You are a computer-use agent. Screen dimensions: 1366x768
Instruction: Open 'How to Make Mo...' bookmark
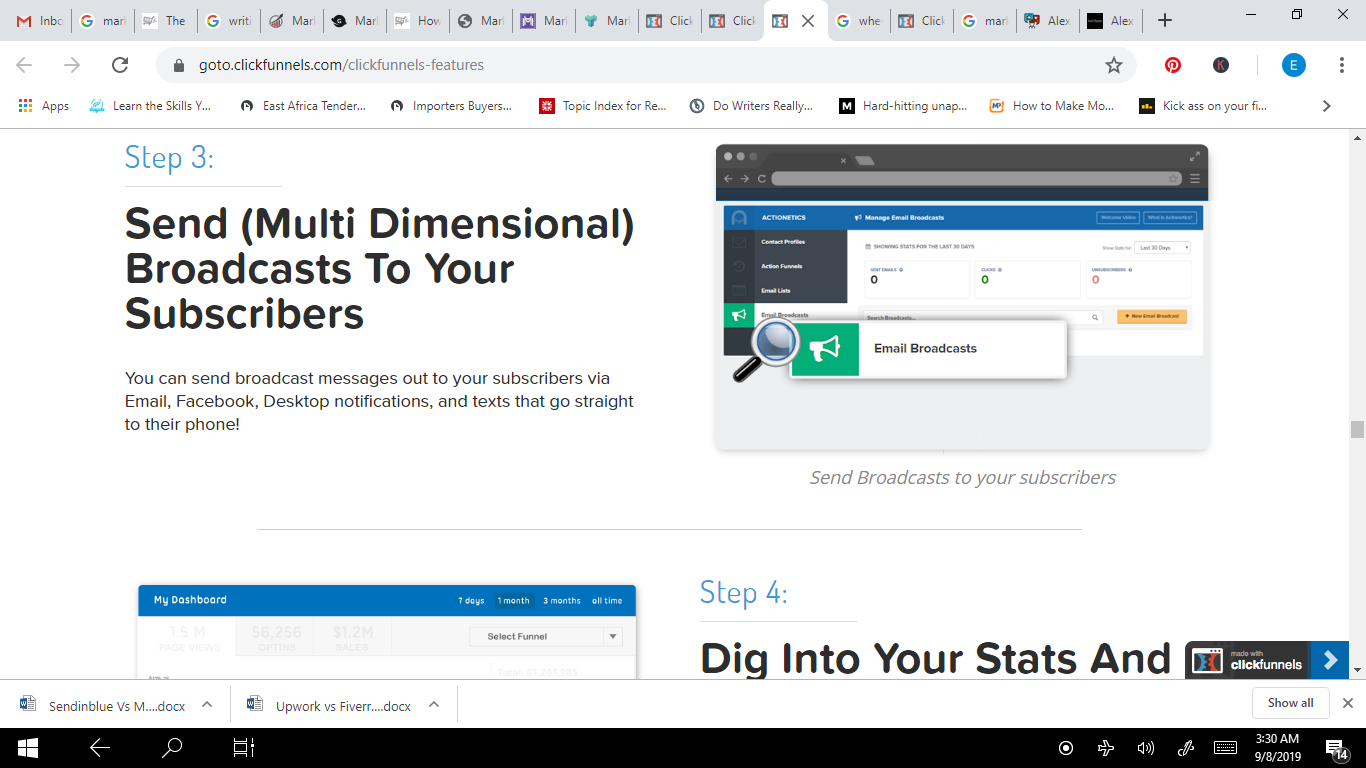tap(1052, 106)
